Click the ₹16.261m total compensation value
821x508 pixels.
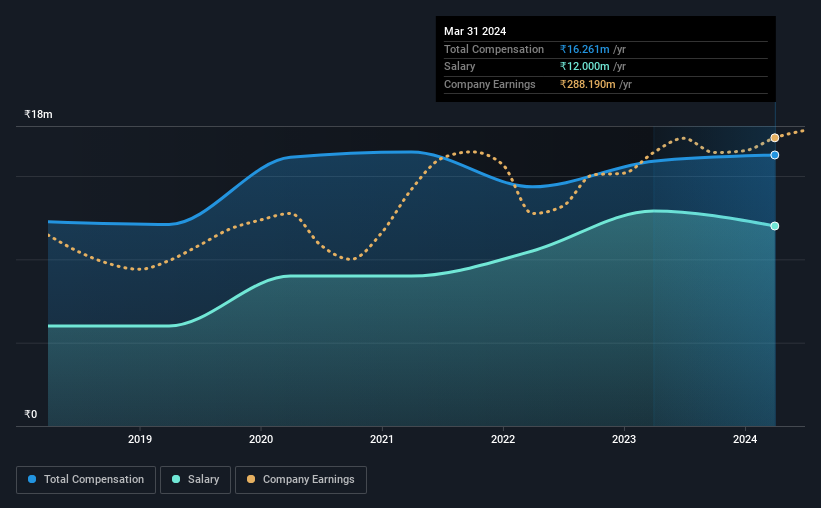tap(584, 49)
